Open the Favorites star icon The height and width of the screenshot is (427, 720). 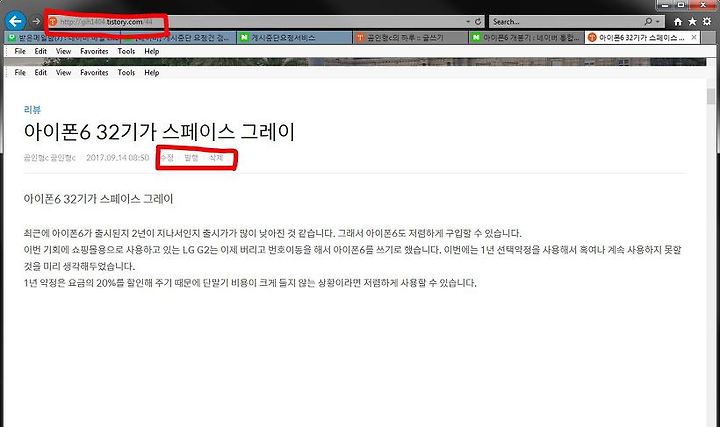(x=692, y=22)
